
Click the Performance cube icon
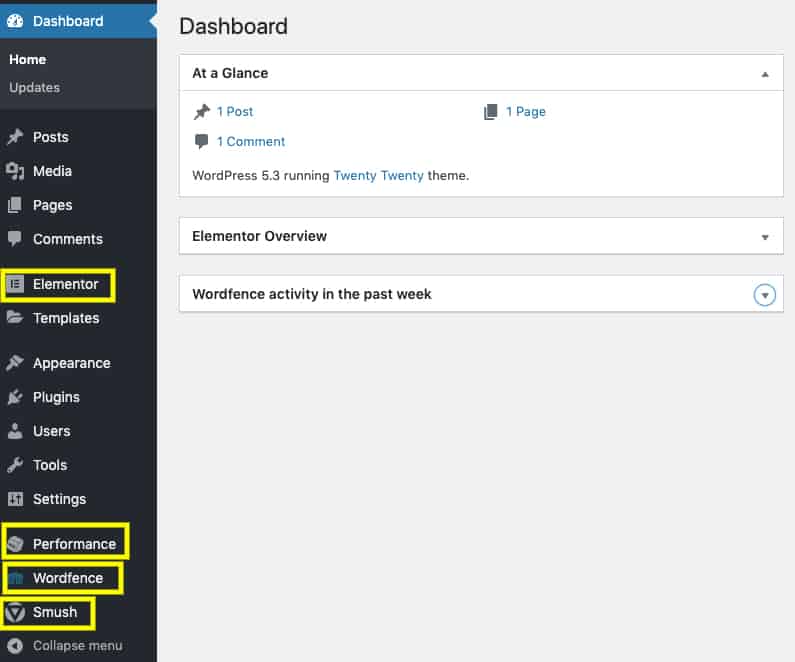pos(15,544)
